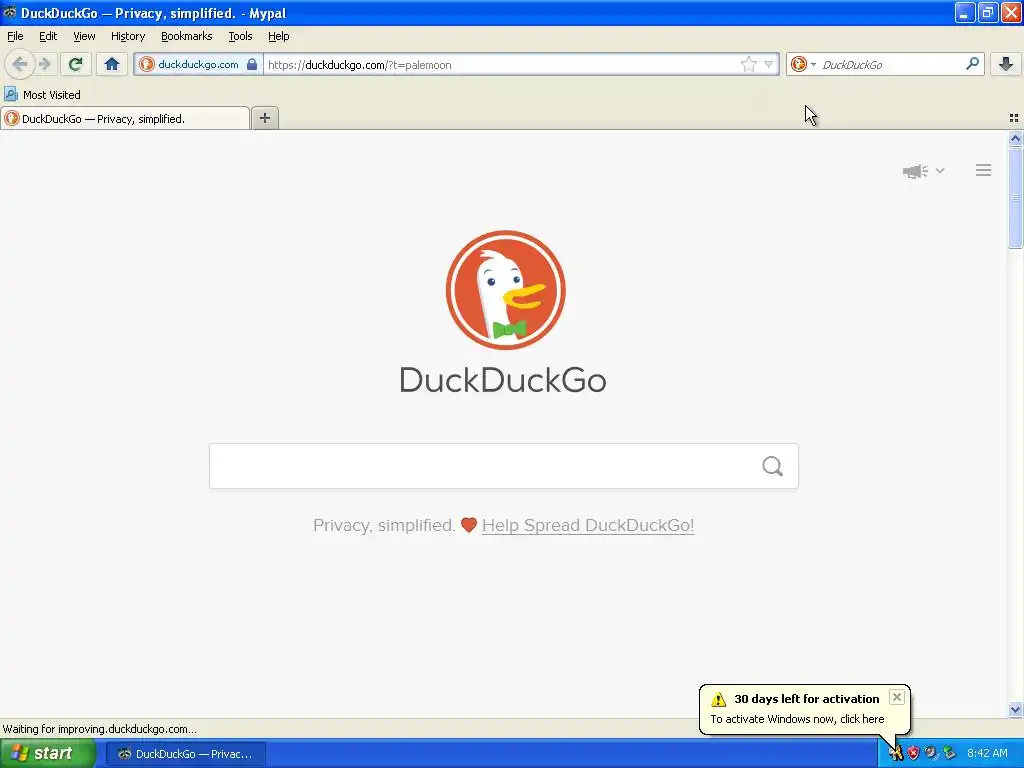Open the File menu
1024x768 pixels.
click(x=15, y=36)
